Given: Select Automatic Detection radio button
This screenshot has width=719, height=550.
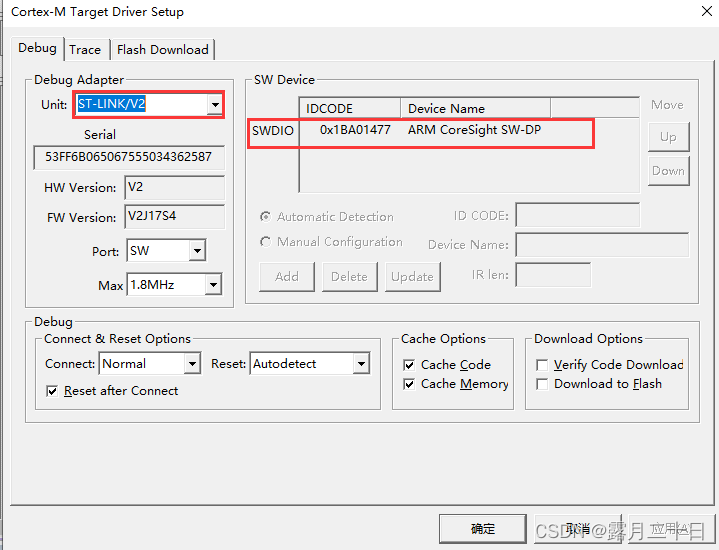Looking at the screenshot, I should click(x=265, y=217).
